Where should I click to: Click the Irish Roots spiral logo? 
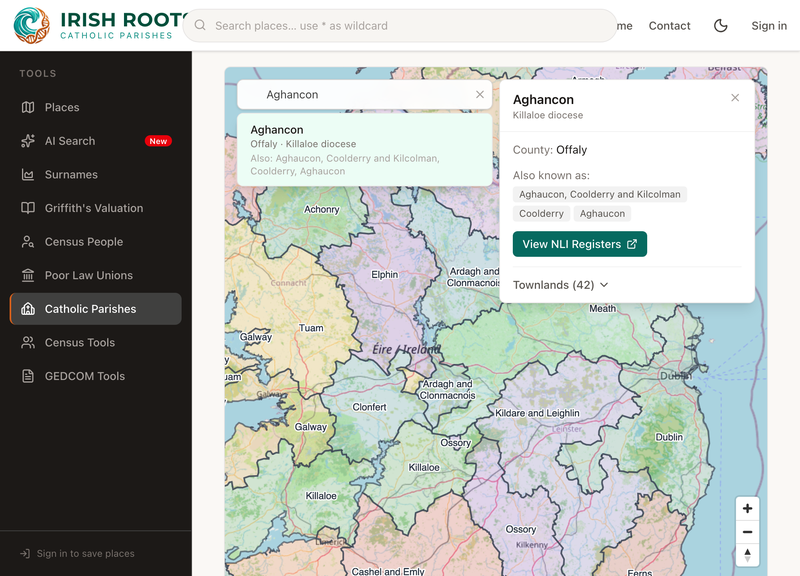pyautogui.click(x=32, y=26)
